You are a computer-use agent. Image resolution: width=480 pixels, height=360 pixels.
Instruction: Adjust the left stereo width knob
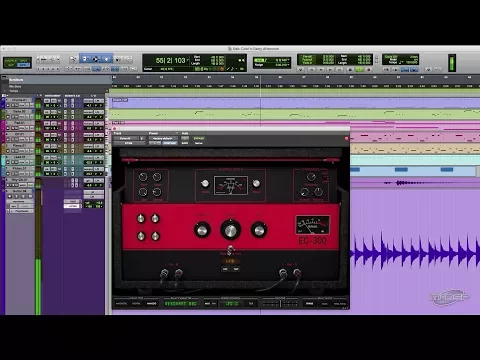tap(205, 183)
